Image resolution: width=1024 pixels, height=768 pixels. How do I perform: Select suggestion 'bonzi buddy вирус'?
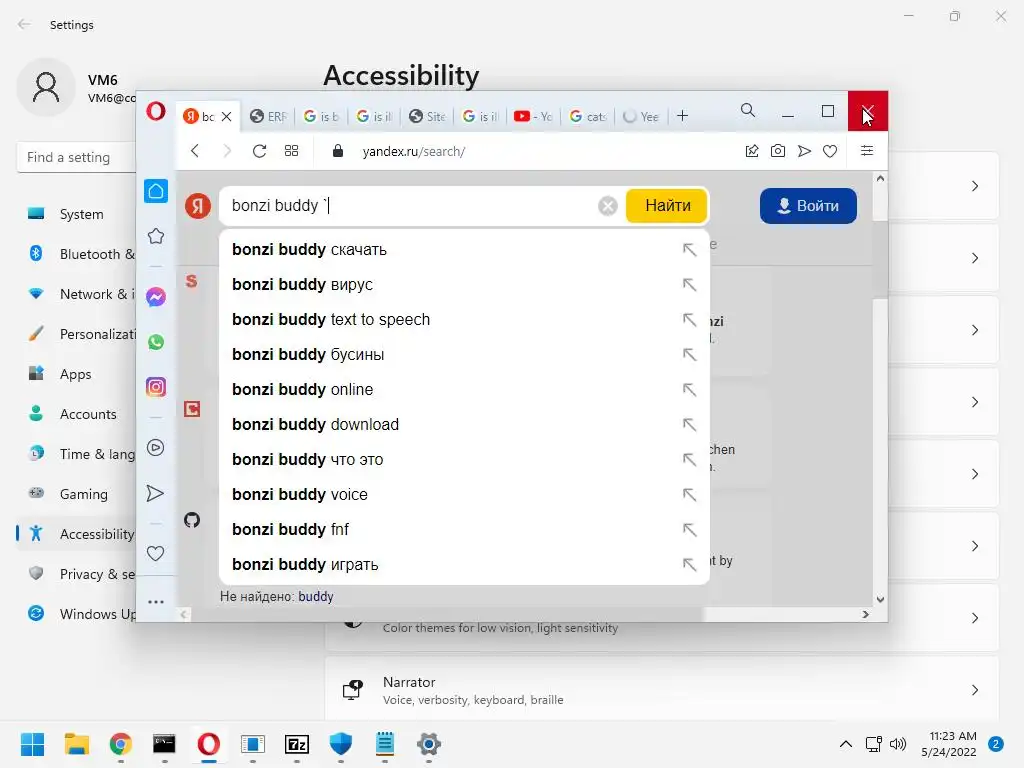[x=464, y=285]
